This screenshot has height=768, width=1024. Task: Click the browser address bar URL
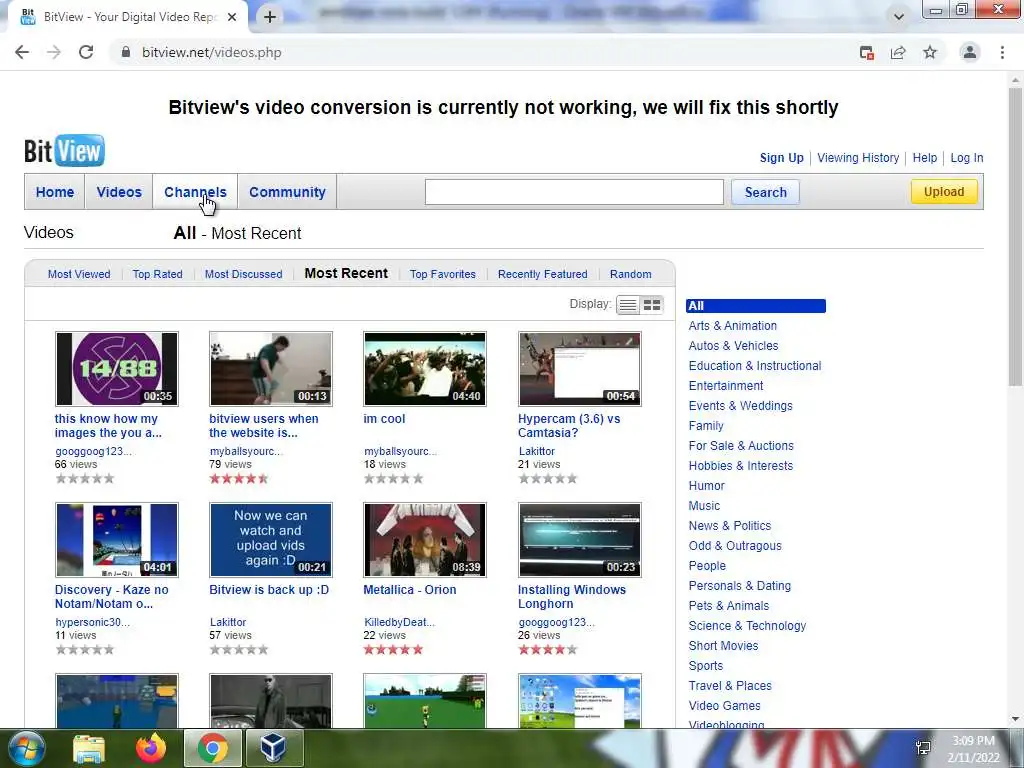(212, 52)
